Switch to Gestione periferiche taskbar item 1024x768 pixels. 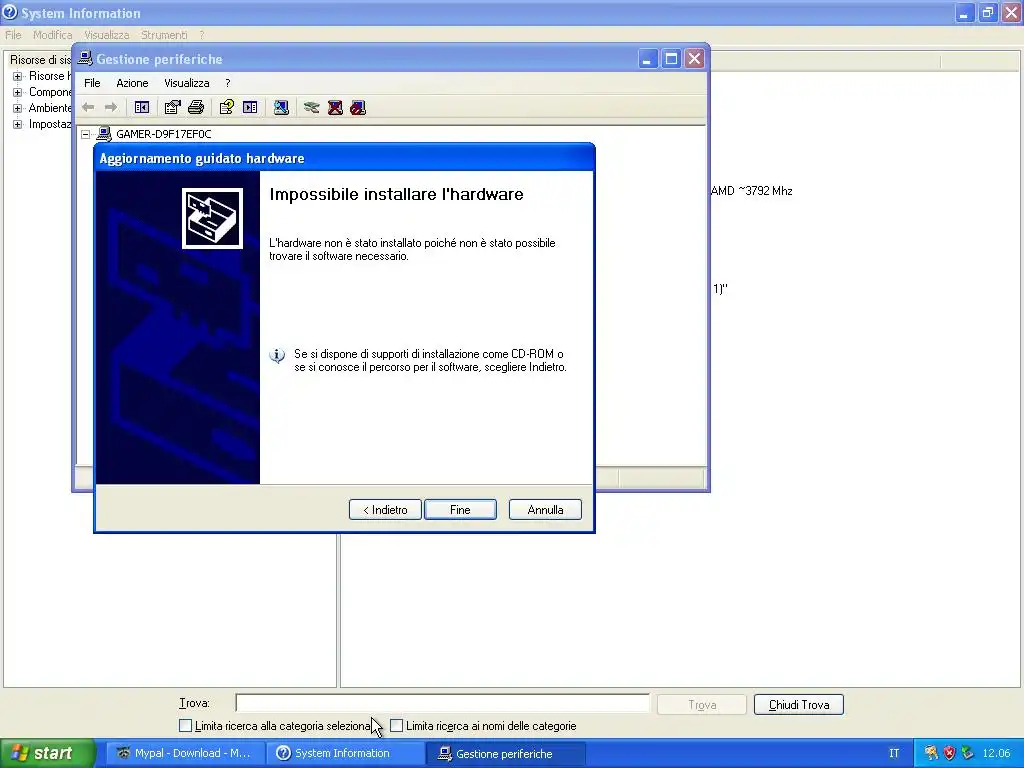505,753
